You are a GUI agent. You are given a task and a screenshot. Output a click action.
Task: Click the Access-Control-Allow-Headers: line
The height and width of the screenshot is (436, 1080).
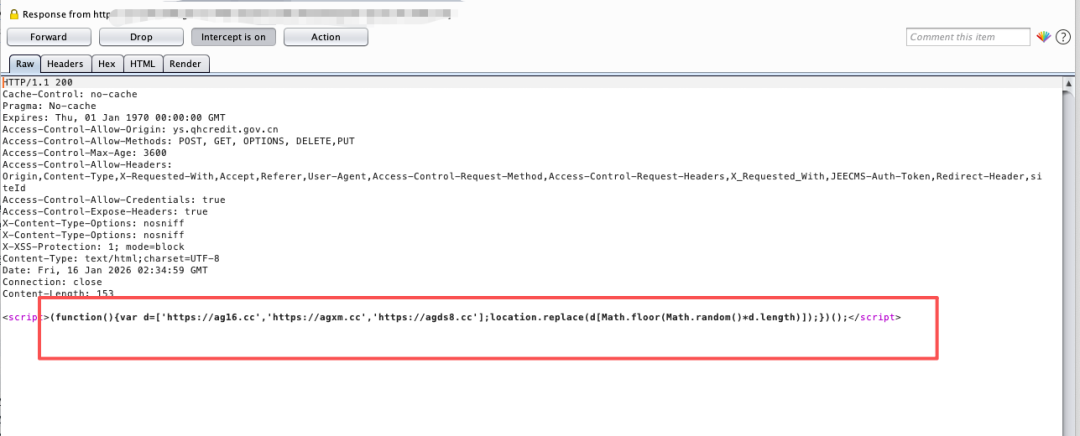(x=87, y=165)
